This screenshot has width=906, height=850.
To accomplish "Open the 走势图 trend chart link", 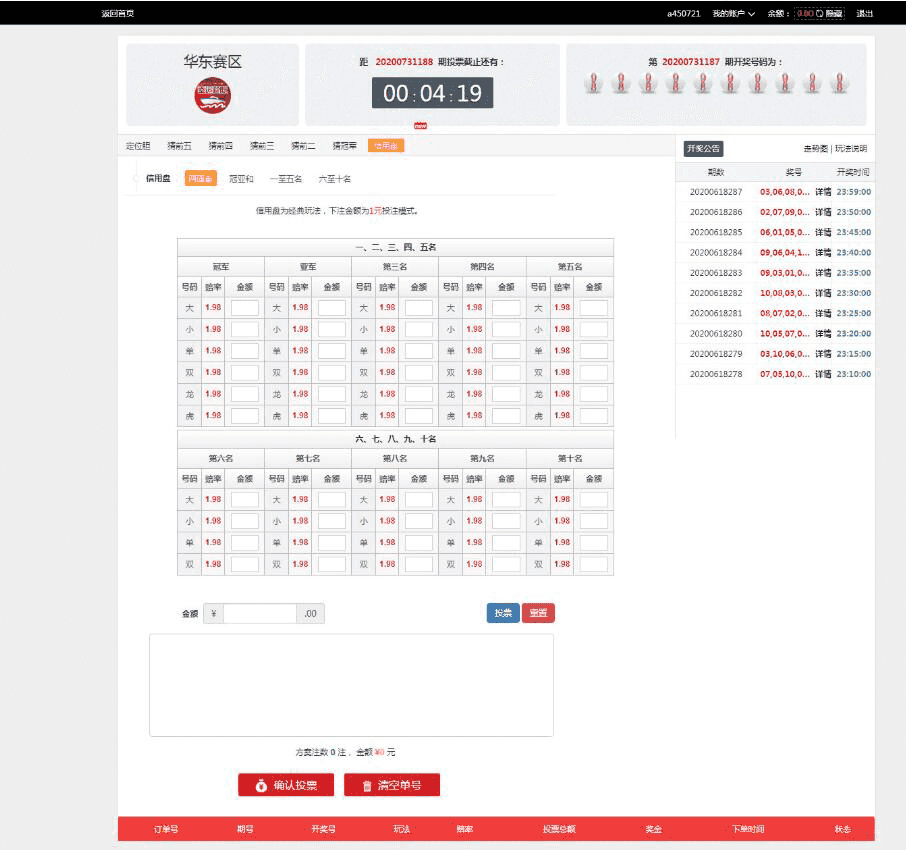I will 815,149.
